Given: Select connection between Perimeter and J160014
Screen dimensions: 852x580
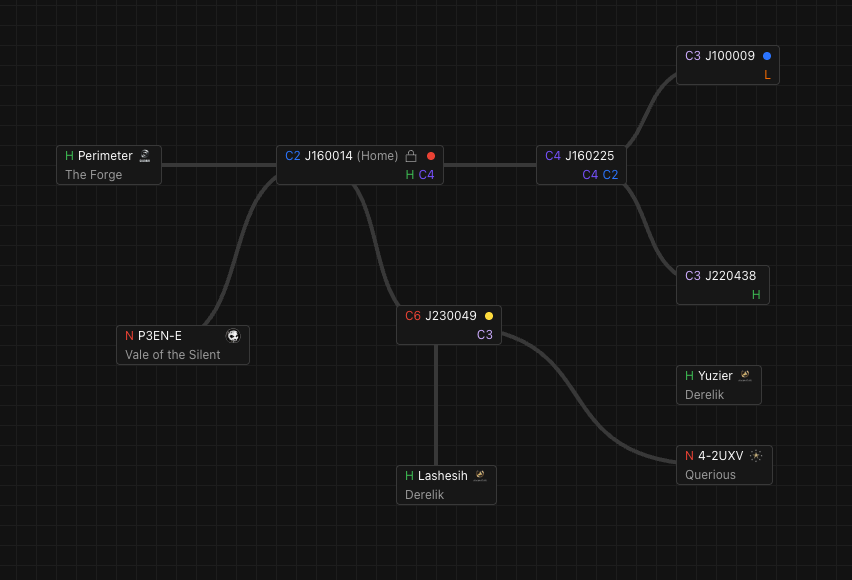Looking at the screenshot, I should click(219, 165).
